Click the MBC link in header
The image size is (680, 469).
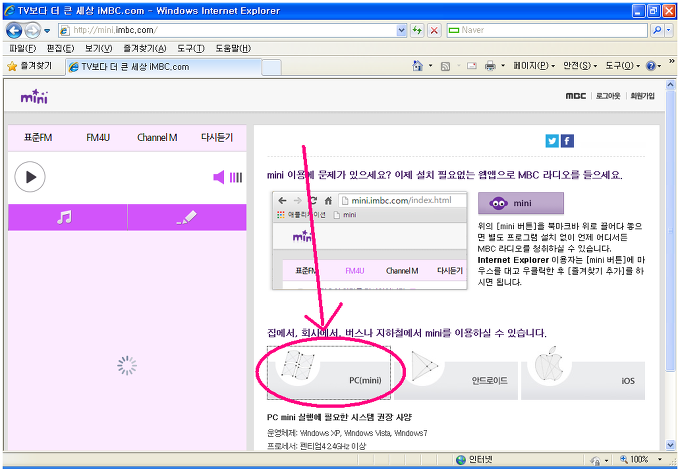tap(575, 96)
